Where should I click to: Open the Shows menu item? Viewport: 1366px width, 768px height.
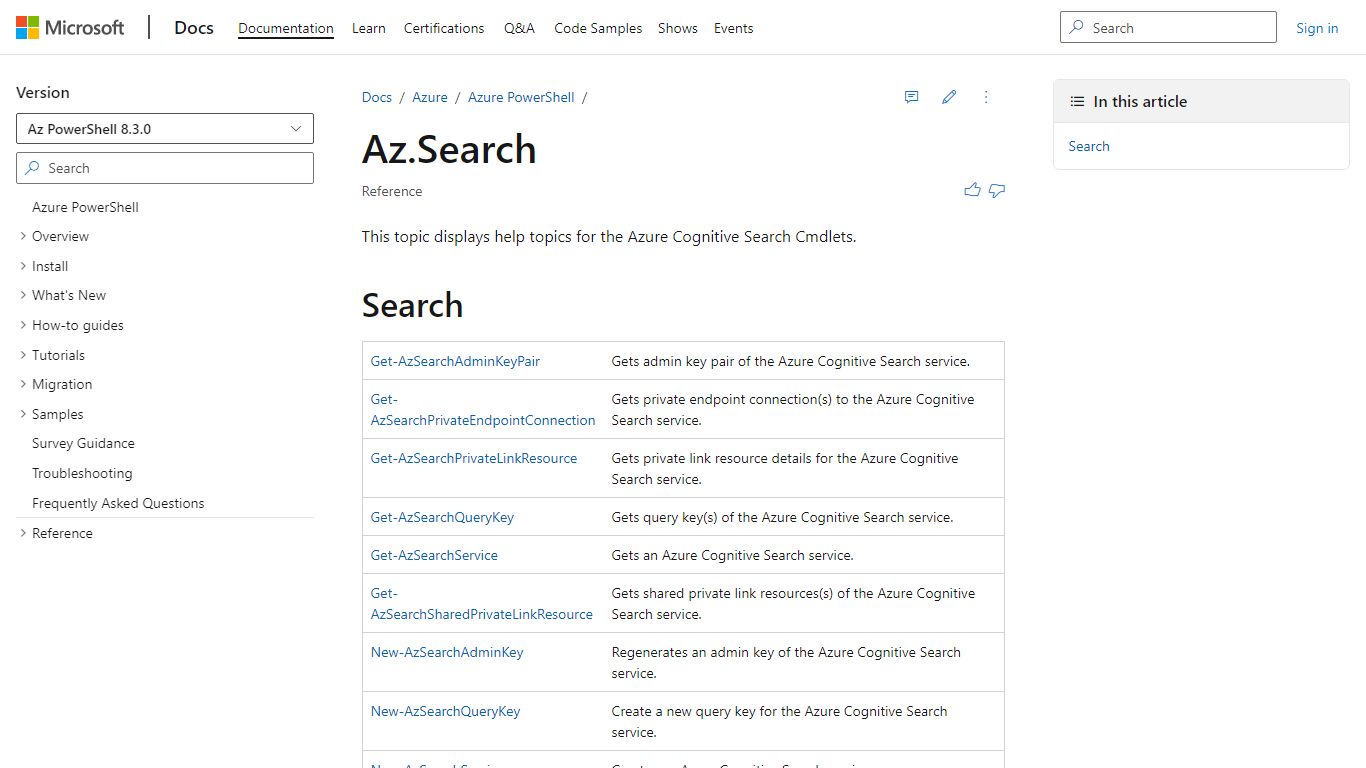(x=678, y=28)
